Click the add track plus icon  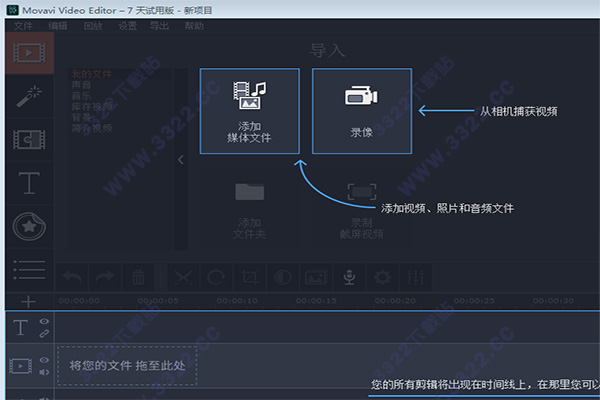pos(29,302)
